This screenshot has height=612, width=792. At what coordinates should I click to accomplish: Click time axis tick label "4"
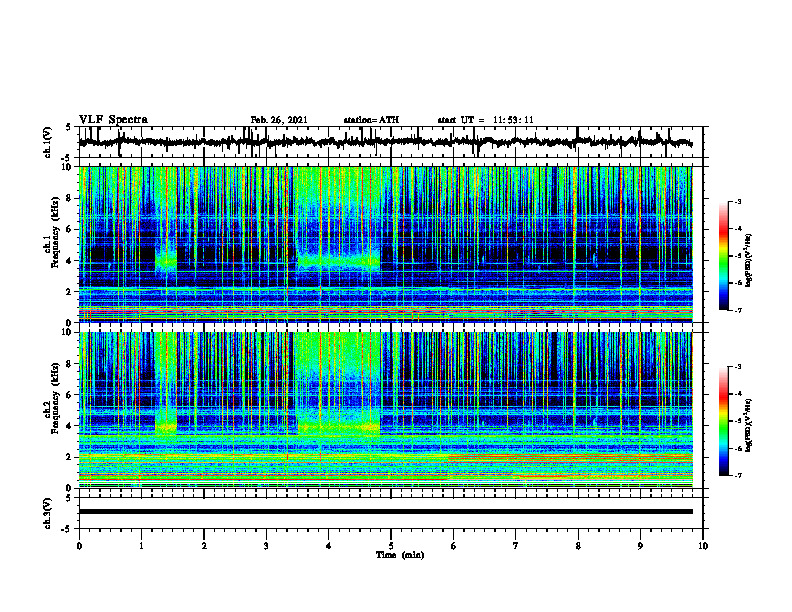[329, 546]
